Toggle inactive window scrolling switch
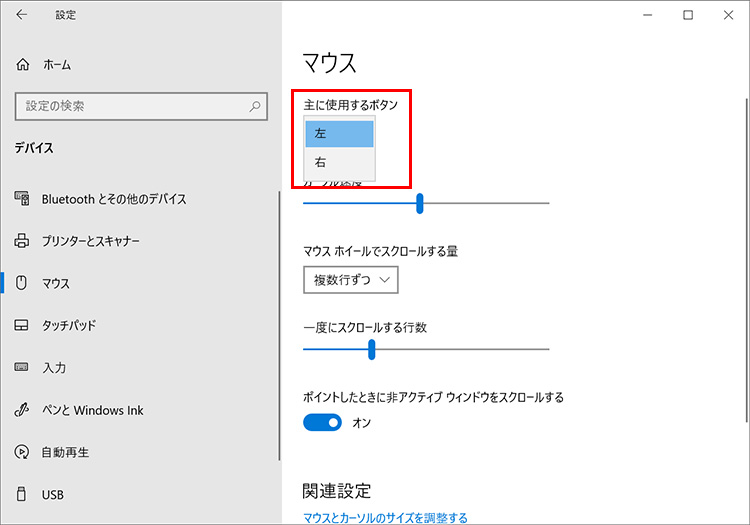750x525 pixels. pyautogui.click(x=322, y=423)
